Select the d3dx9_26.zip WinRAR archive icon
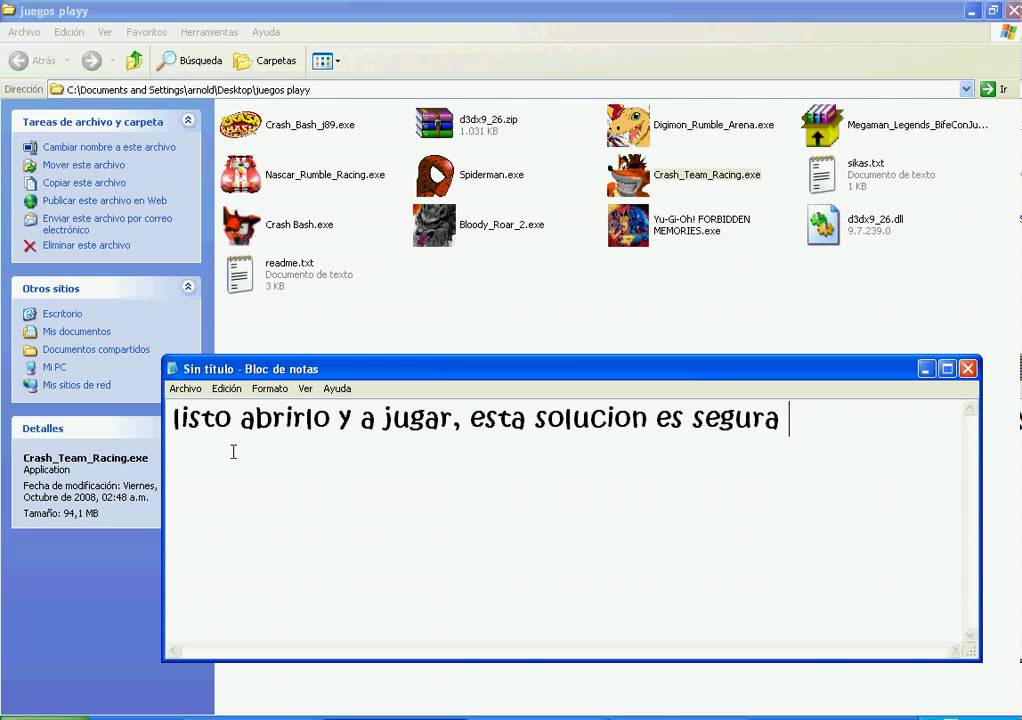Screen dimensions: 1022x720 coord(434,124)
